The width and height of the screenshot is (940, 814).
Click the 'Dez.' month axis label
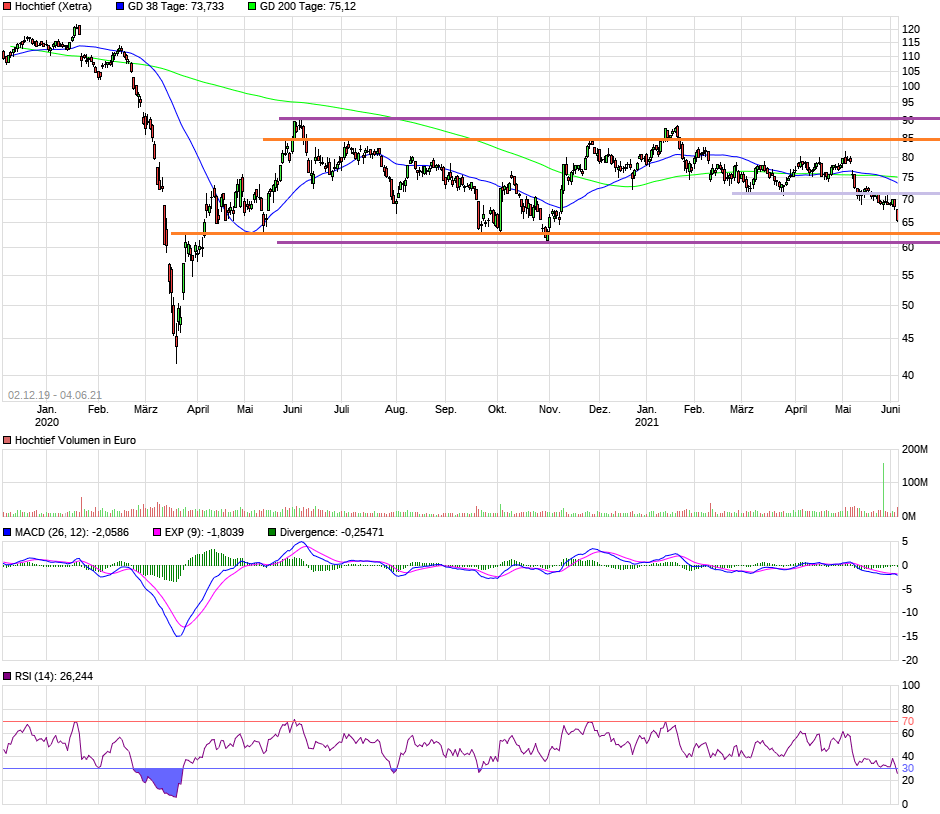tap(599, 409)
